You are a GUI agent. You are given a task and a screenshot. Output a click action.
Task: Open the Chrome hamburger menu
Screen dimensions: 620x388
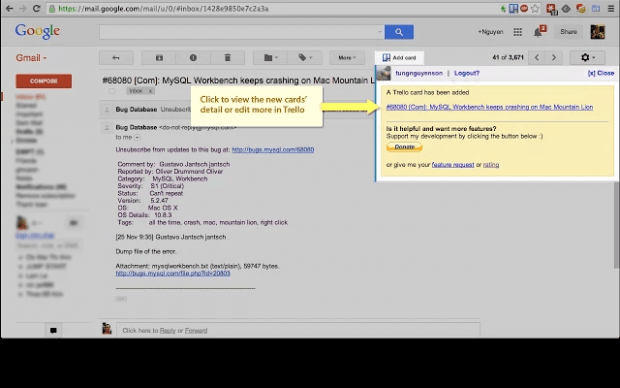click(x=611, y=8)
